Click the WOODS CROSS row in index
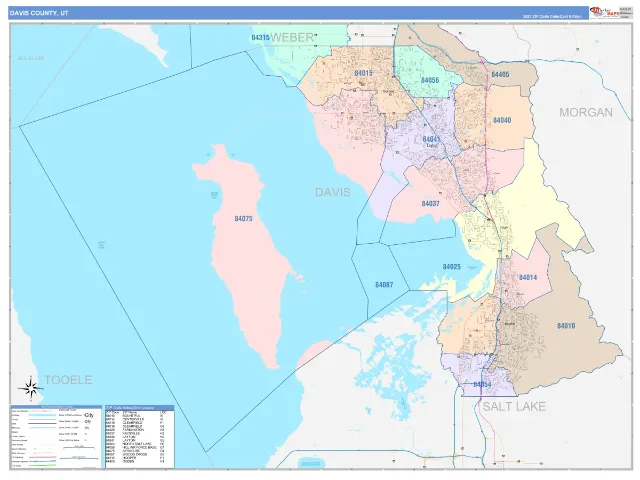 [135, 454]
